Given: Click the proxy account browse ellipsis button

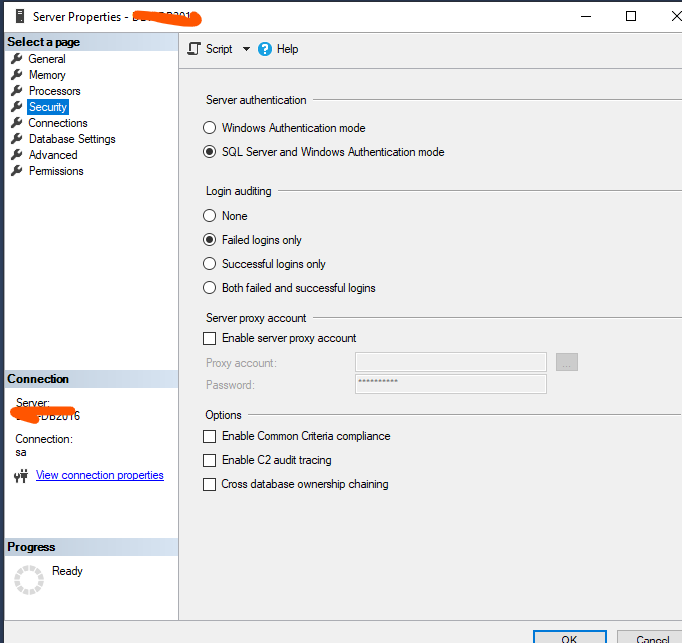Looking at the screenshot, I should (x=567, y=362).
